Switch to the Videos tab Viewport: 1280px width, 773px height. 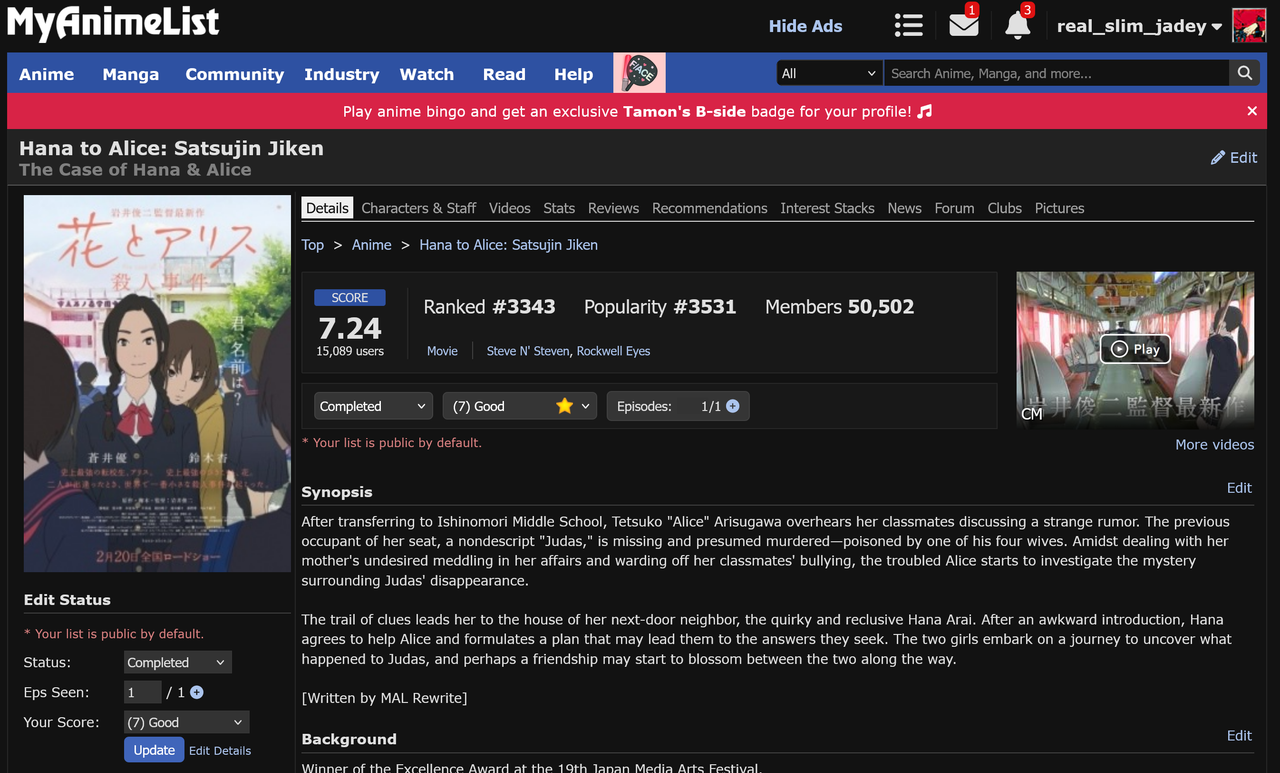coord(510,208)
